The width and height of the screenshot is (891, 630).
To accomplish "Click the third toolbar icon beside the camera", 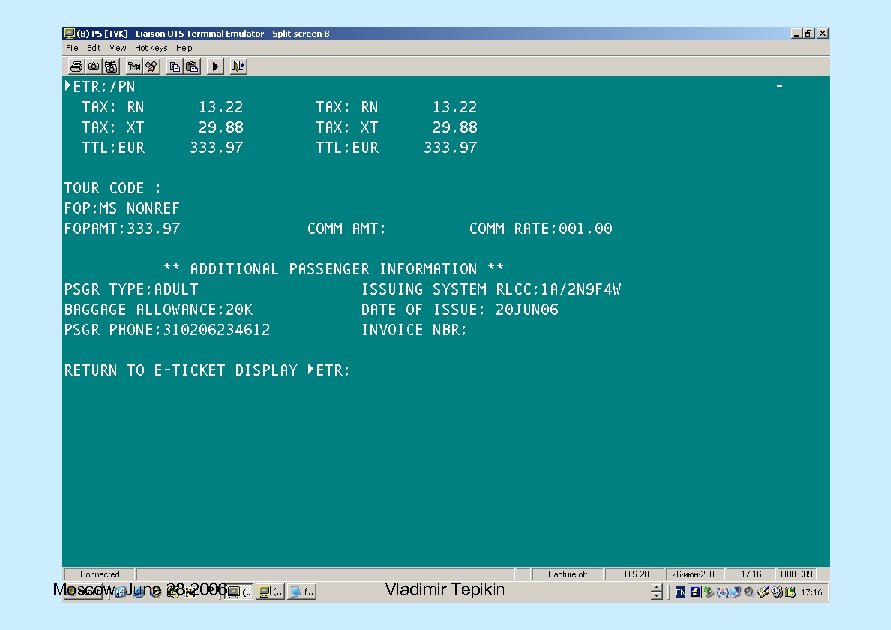I will 111,66.
